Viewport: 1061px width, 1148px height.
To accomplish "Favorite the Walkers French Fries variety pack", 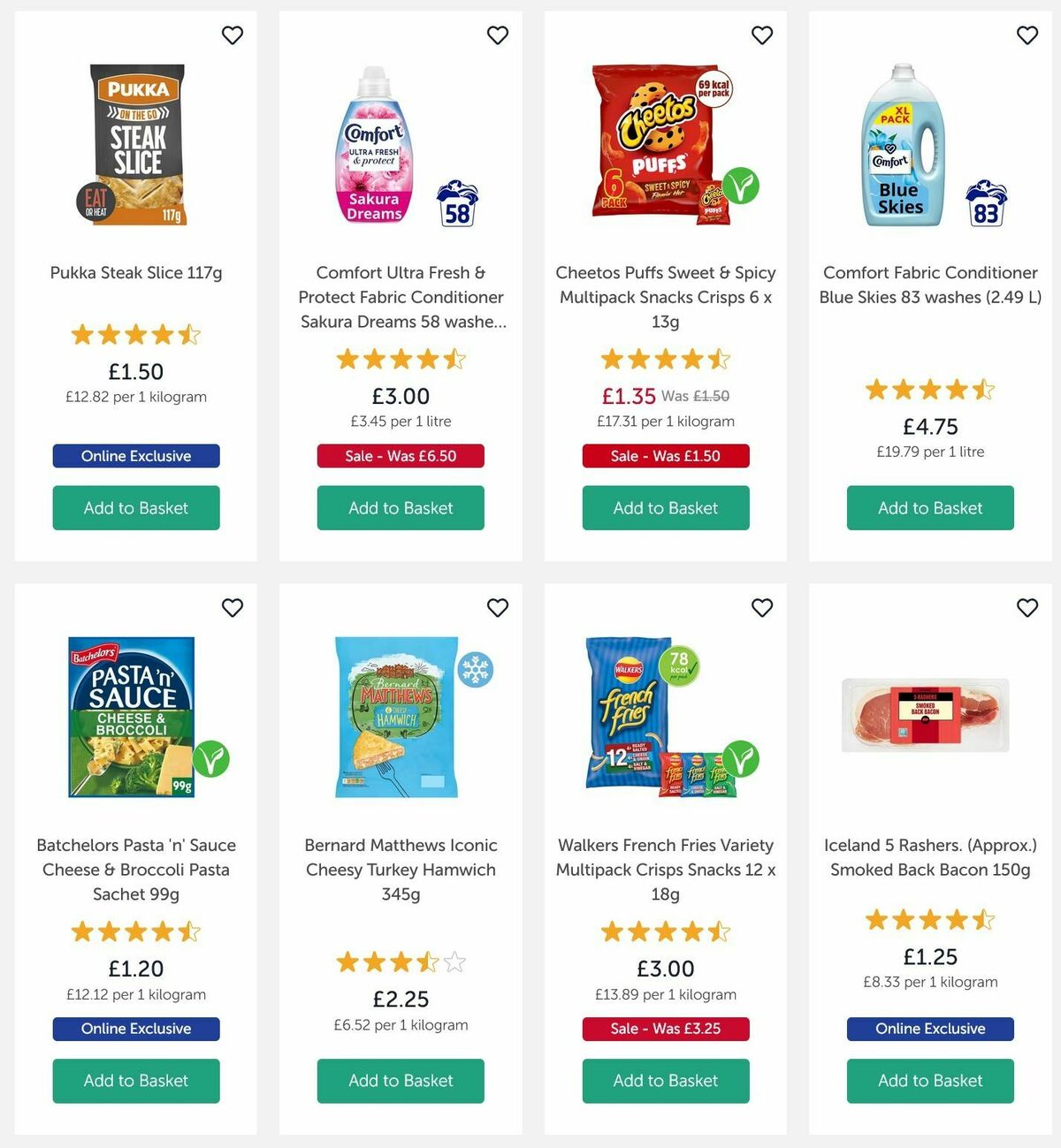I will 762,608.
